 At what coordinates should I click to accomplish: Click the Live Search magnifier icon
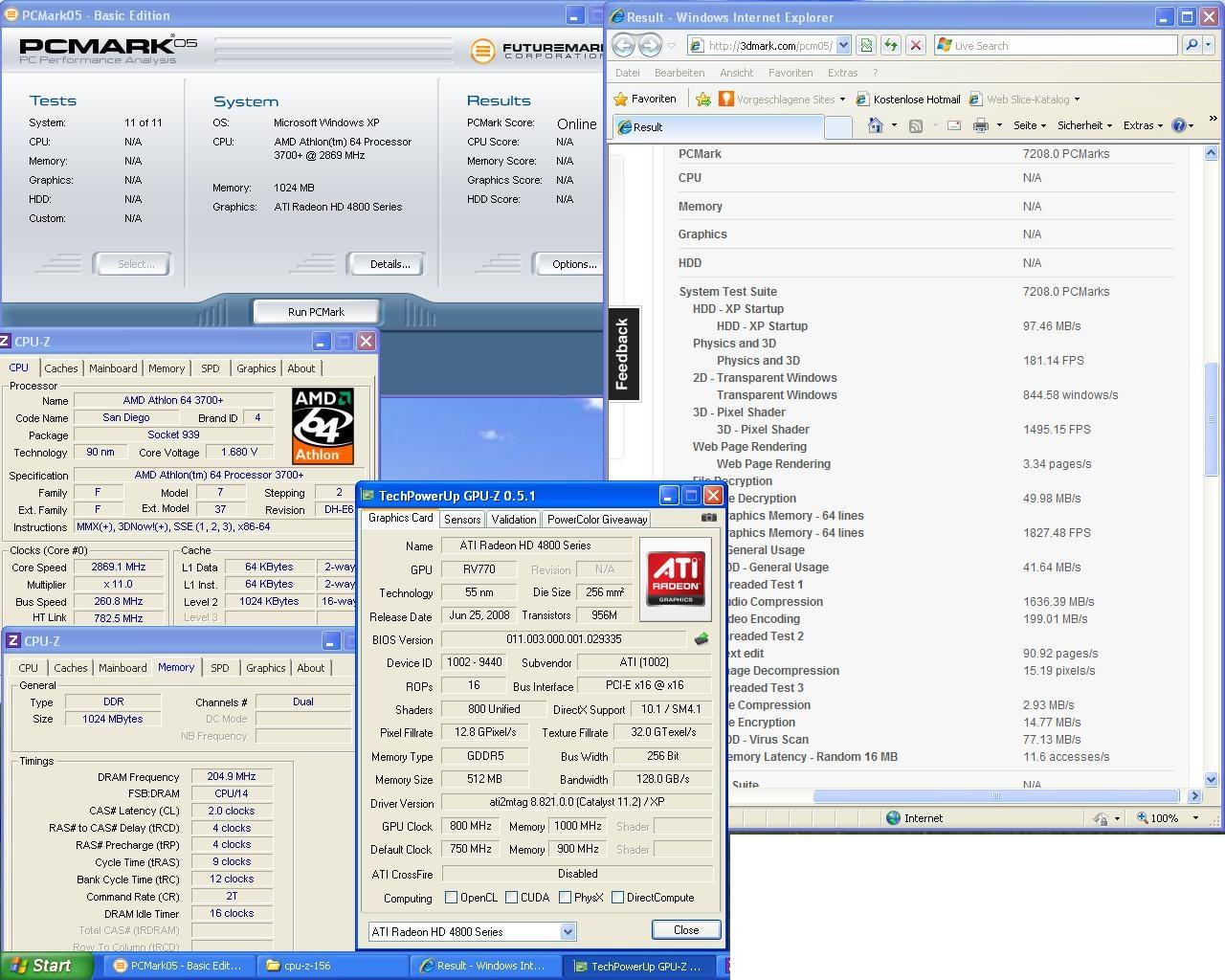coord(1192,45)
